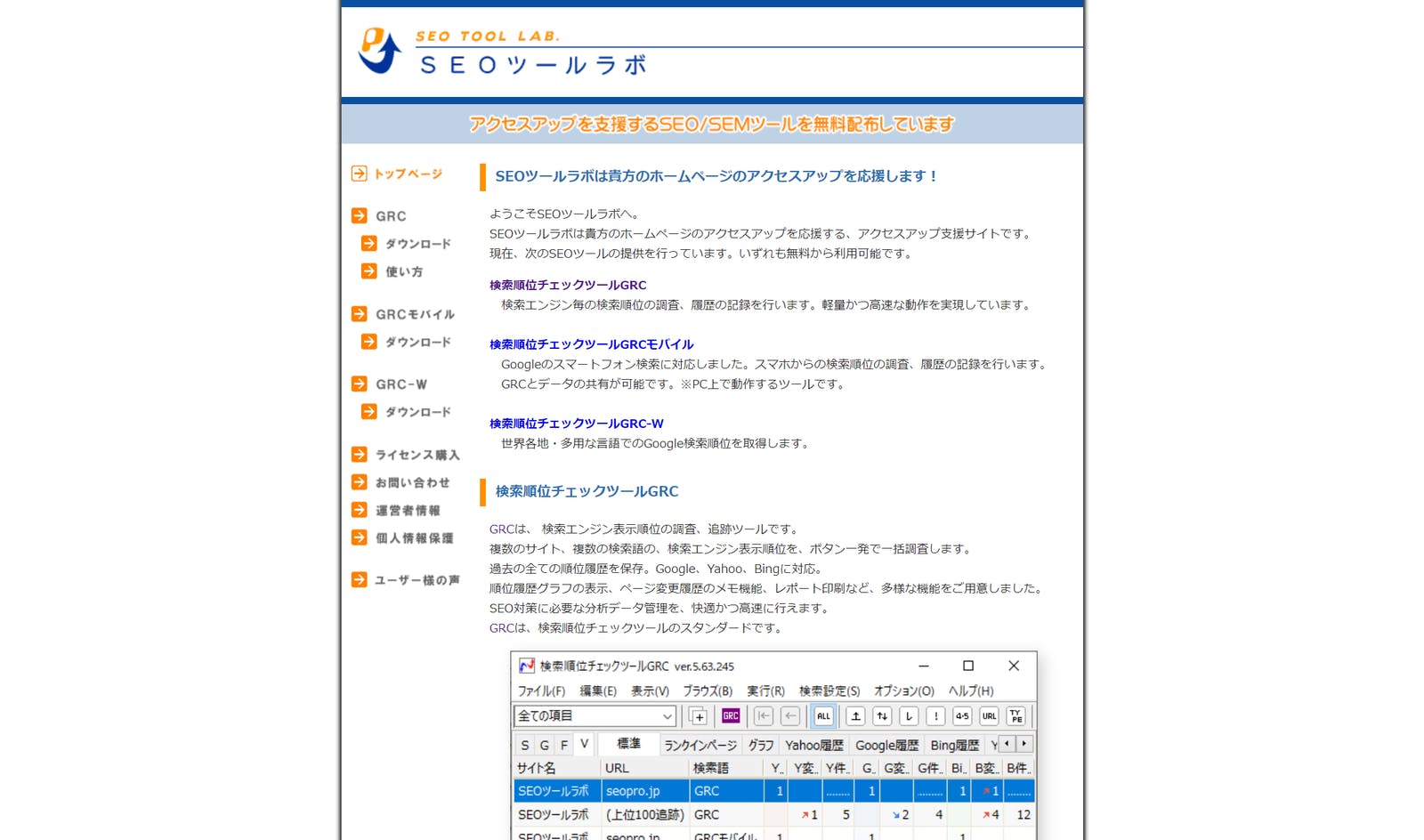
Task: Select the V tab
Action: tap(585, 744)
